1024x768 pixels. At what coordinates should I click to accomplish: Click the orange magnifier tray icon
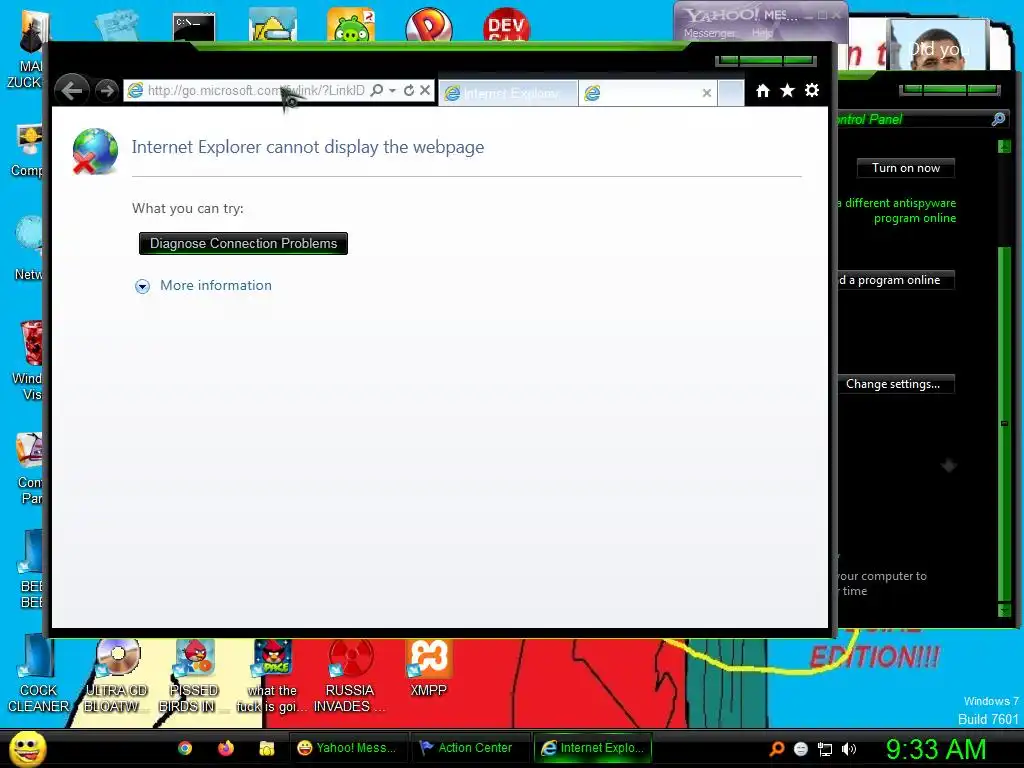tap(776, 749)
